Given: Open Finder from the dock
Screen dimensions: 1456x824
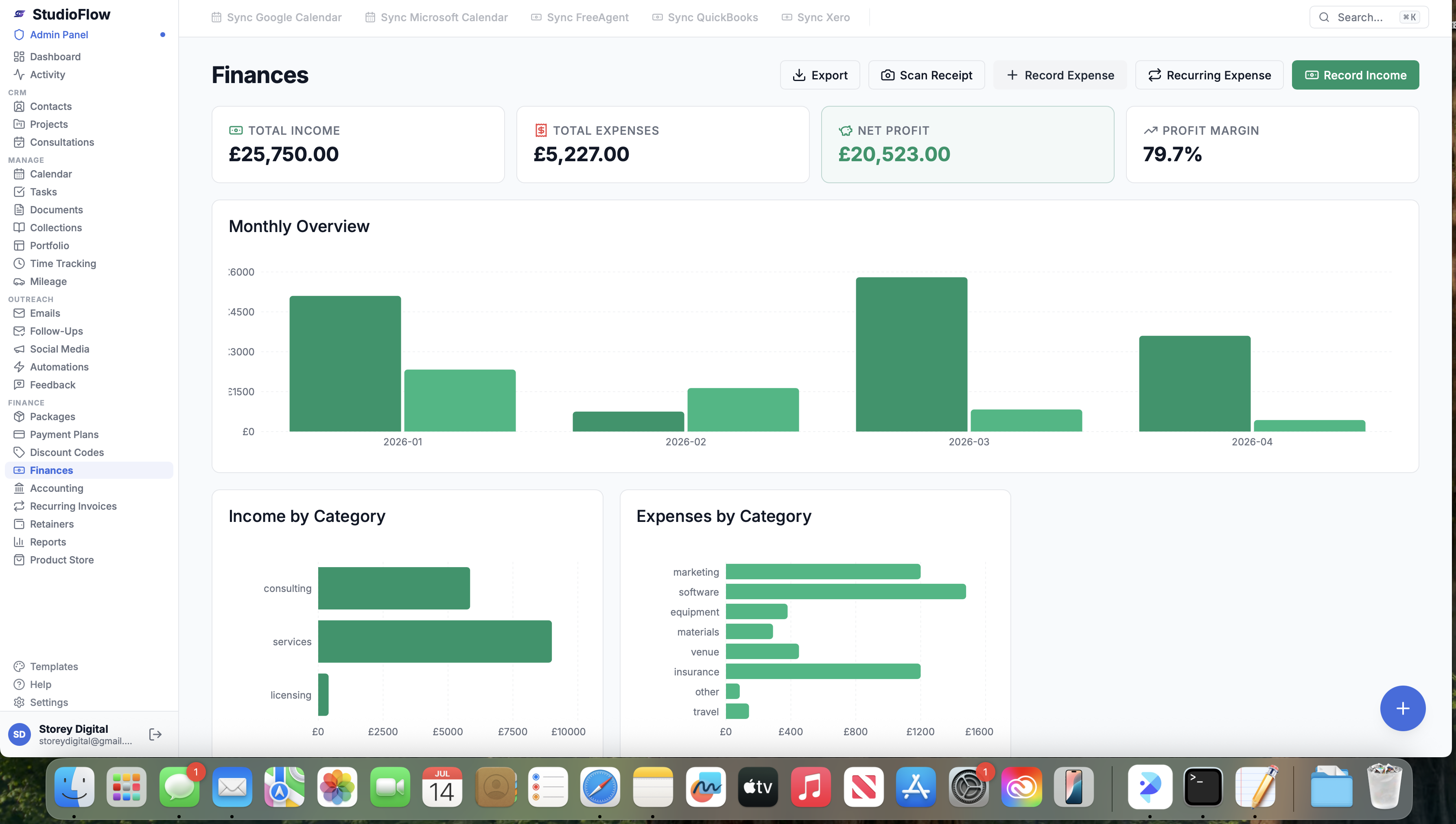Looking at the screenshot, I should point(74,787).
